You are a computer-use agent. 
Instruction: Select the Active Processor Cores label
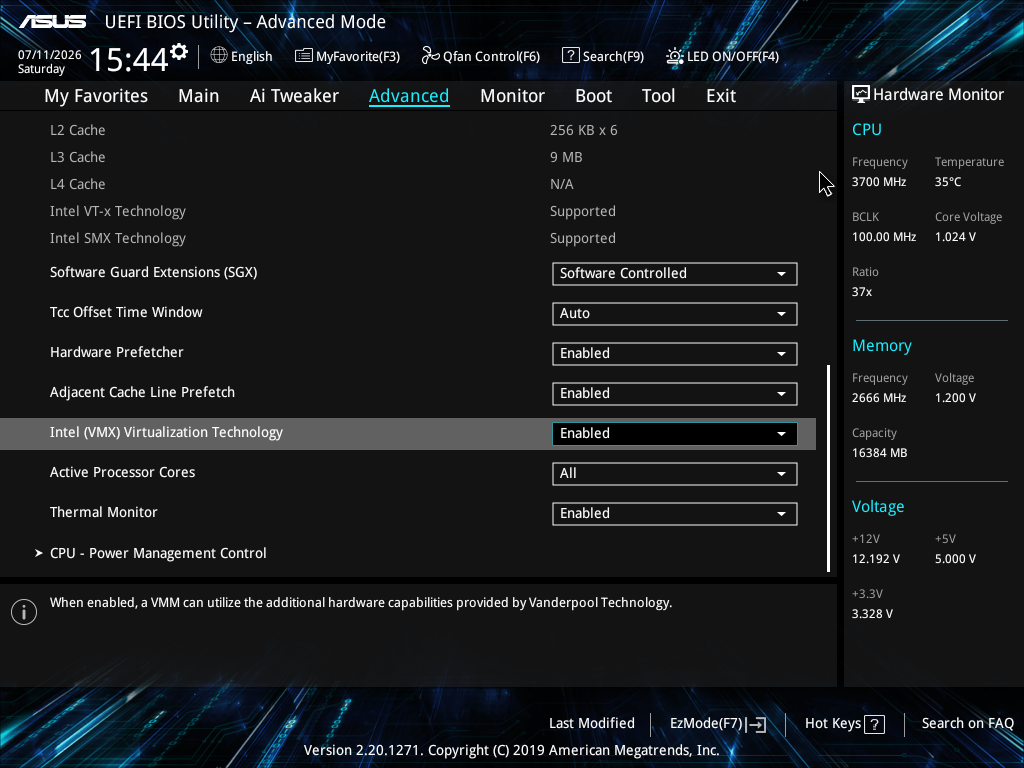coord(123,472)
